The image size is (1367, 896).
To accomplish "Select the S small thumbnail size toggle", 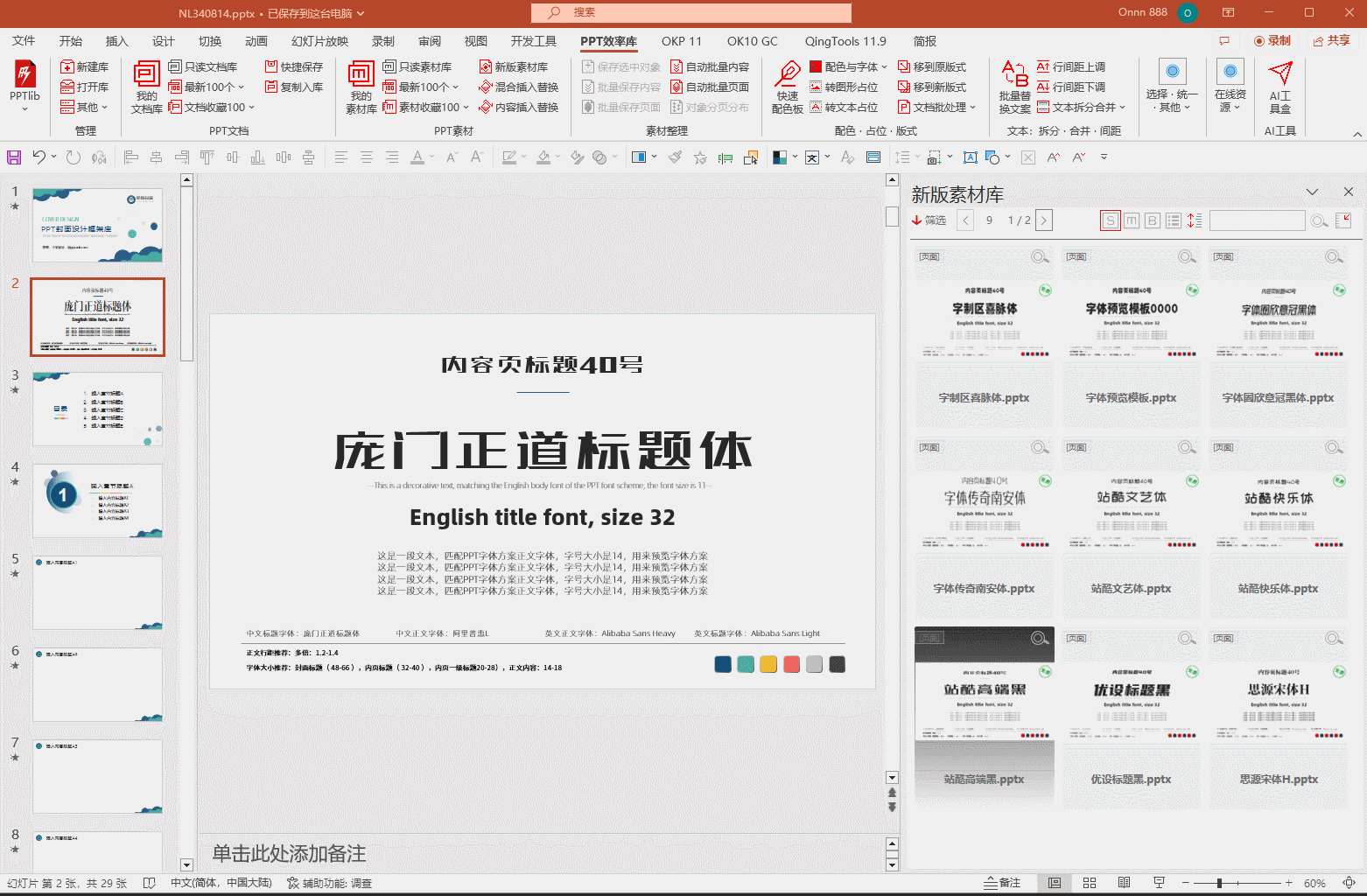I will pos(1111,220).
